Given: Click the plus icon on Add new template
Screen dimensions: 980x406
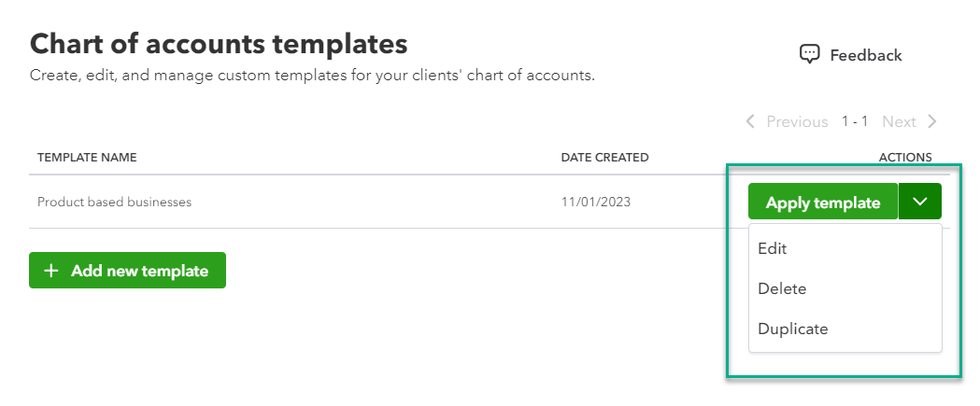Looking at the screenshot, I should tap(52, 271).
